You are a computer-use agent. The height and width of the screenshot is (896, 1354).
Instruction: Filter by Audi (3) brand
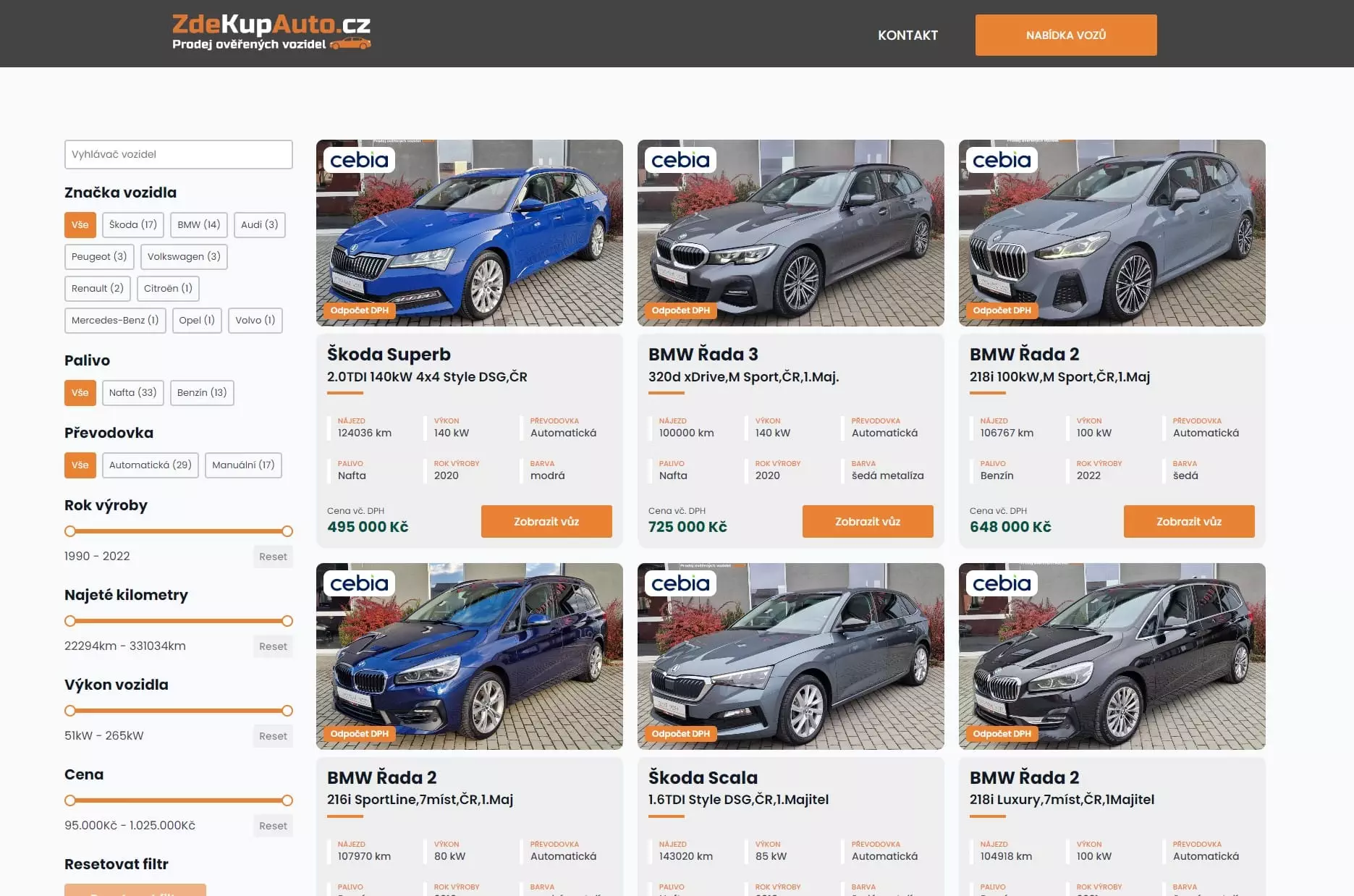pyautogui.click(x=260, y=224)
